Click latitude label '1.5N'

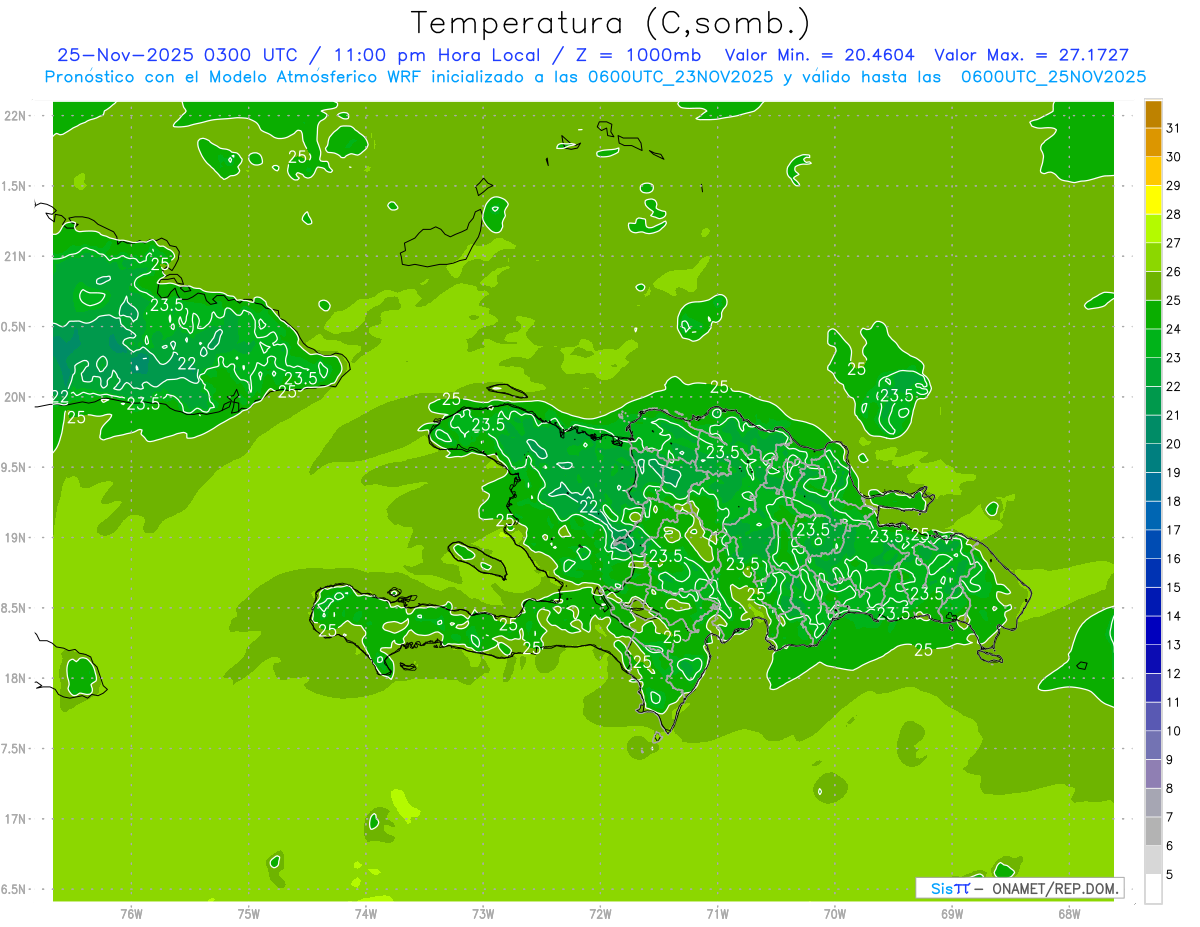click(15, 186)
